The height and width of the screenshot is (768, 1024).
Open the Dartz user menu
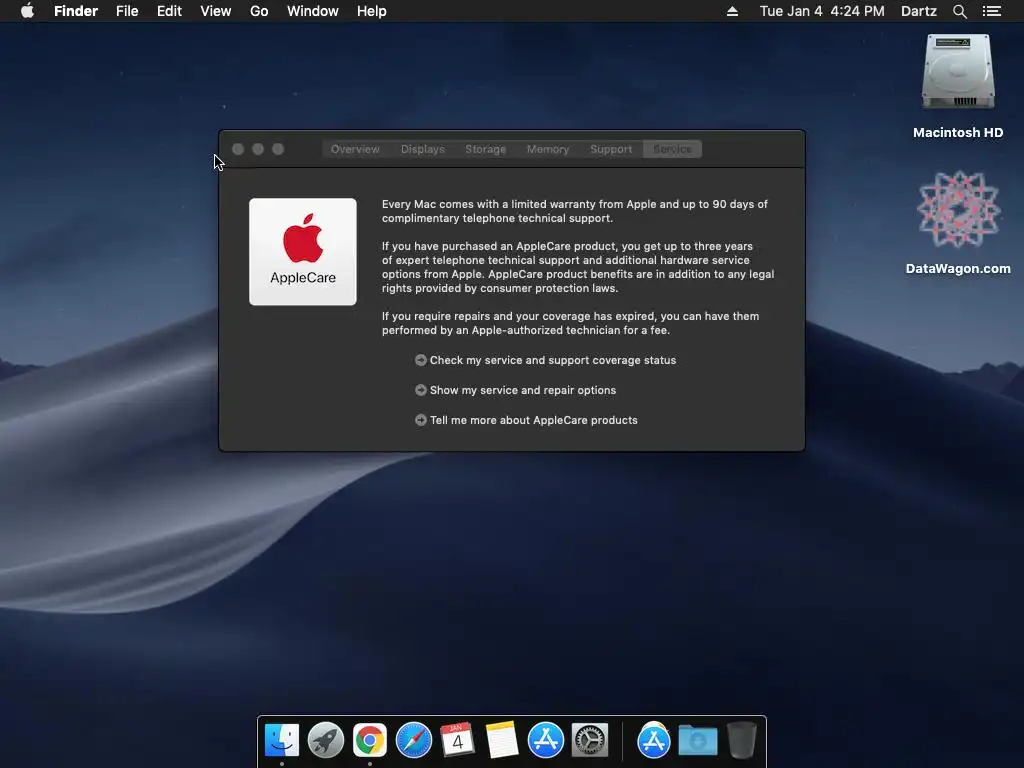pyautogui.click(x=918, y=11)
